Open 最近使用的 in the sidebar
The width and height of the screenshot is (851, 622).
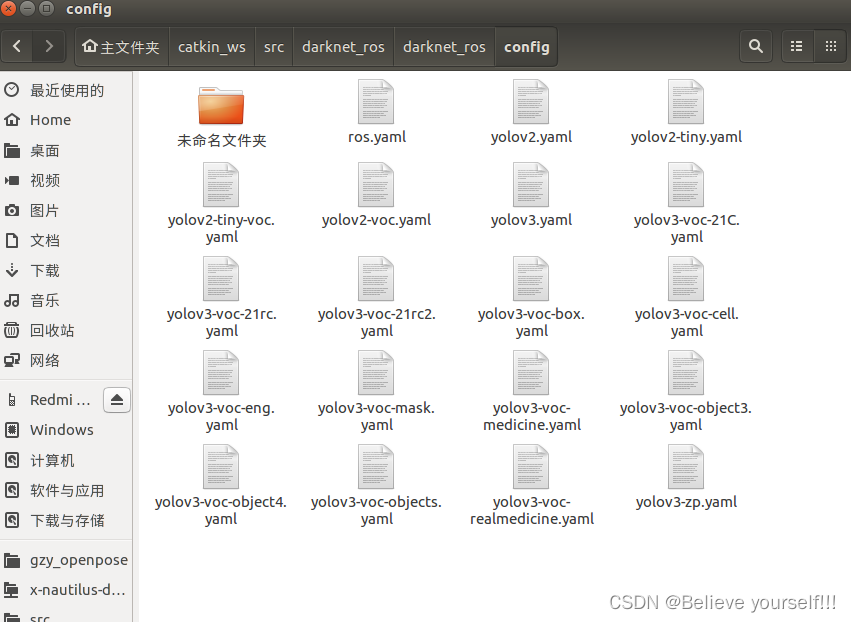[66, 90]
